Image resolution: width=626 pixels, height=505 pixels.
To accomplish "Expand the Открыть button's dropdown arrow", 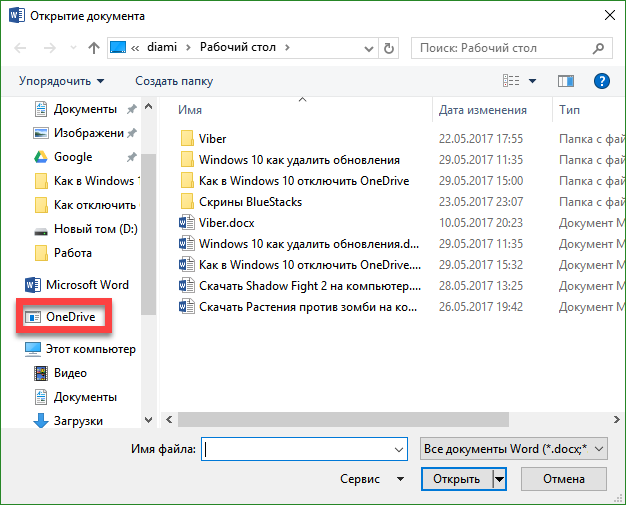I will pos(499,480).
